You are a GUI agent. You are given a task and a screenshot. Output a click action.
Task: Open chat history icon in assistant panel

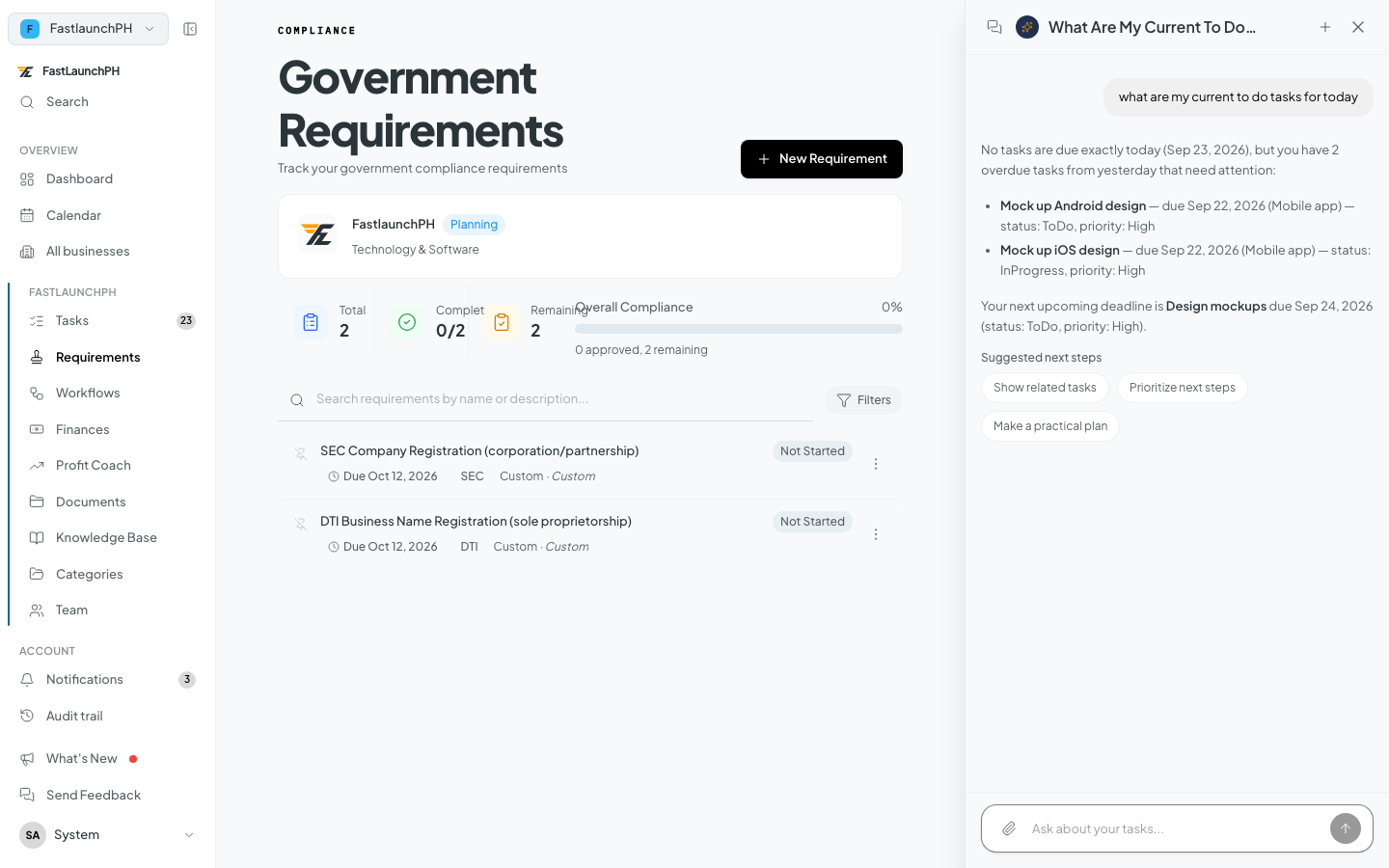pos(994,27)
